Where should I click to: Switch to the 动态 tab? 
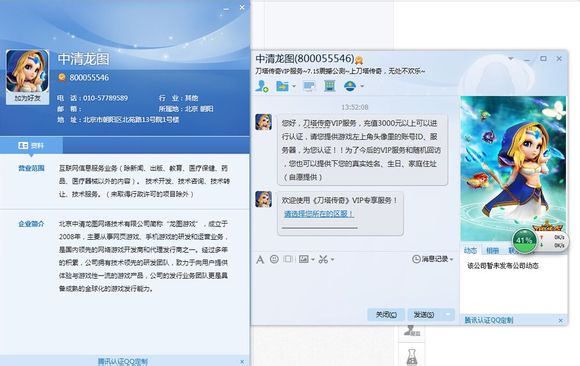(x=470, y=251)
